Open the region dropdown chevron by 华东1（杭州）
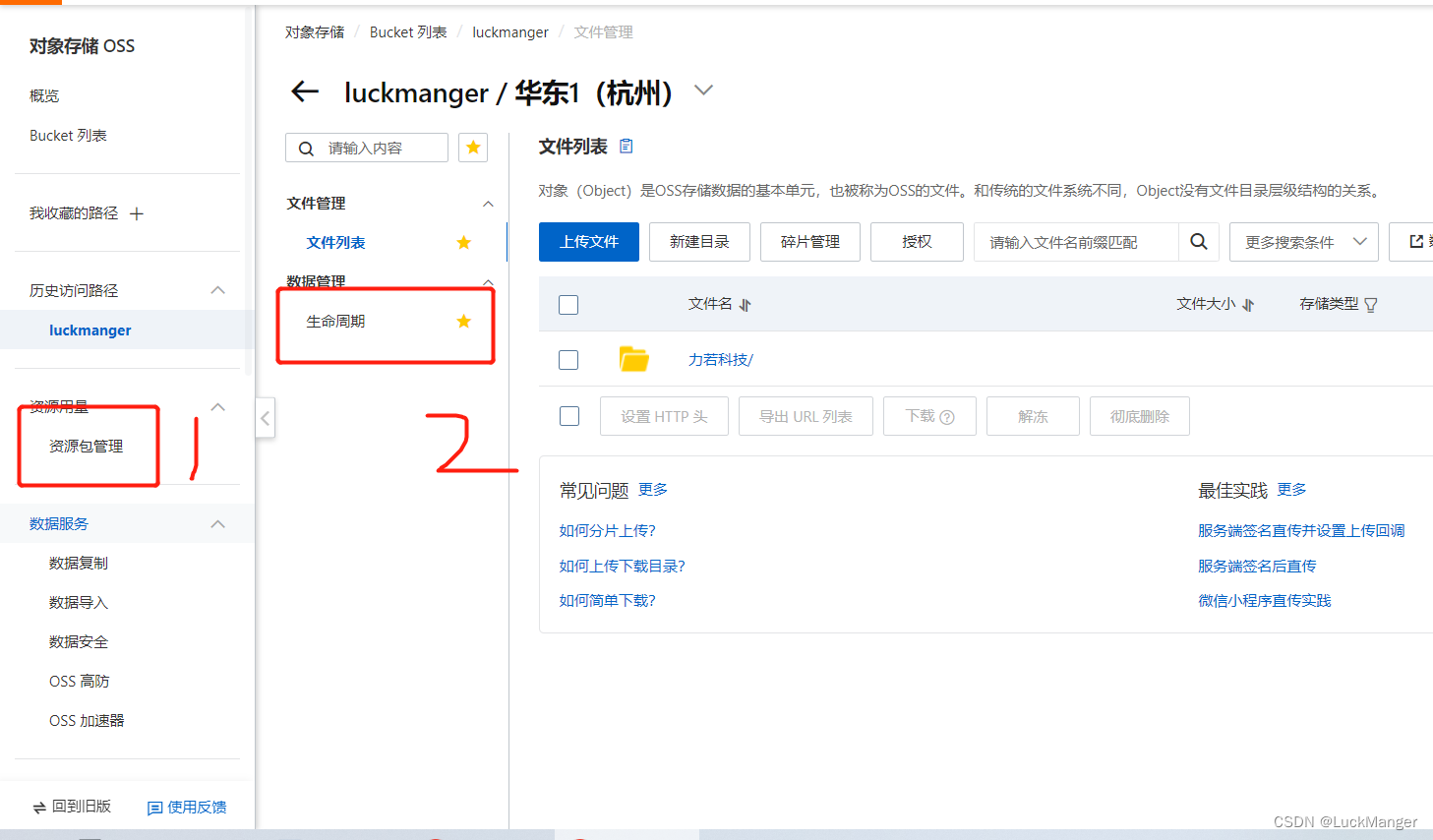The height and width of the screenshot is (840, 1433). (703, 90)
